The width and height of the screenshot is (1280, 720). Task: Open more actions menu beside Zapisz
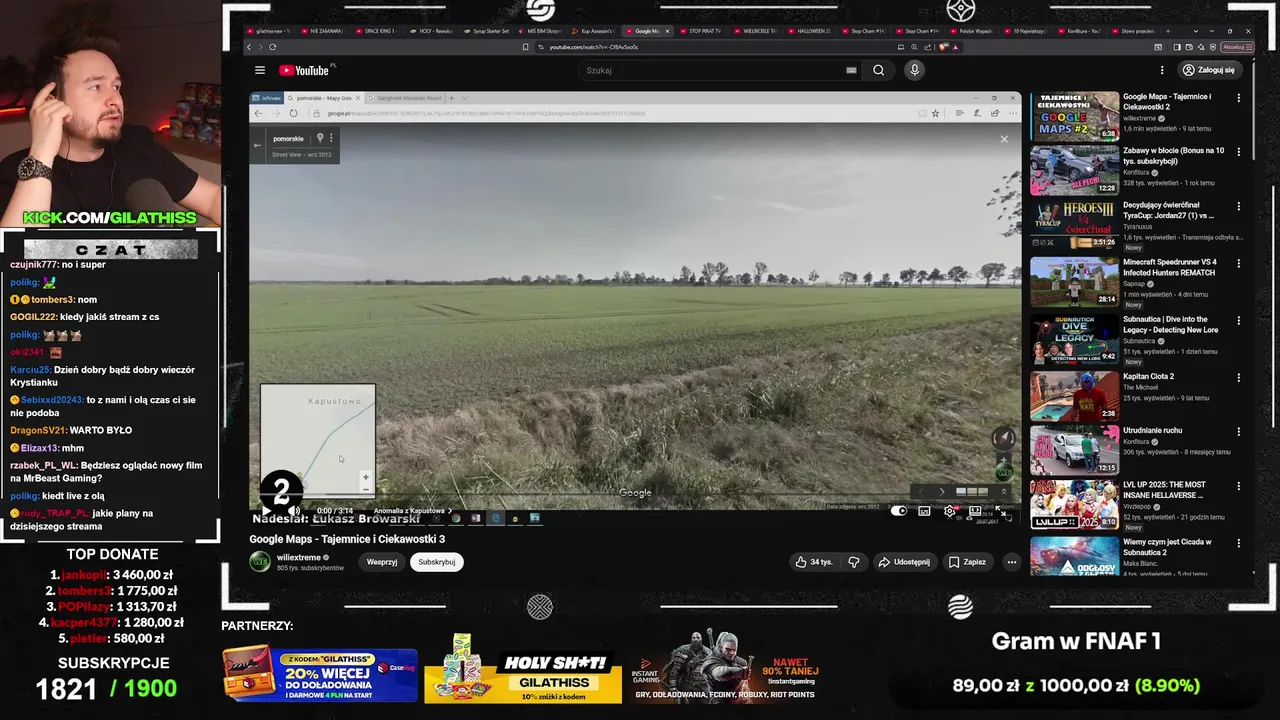pos(1011,562)
